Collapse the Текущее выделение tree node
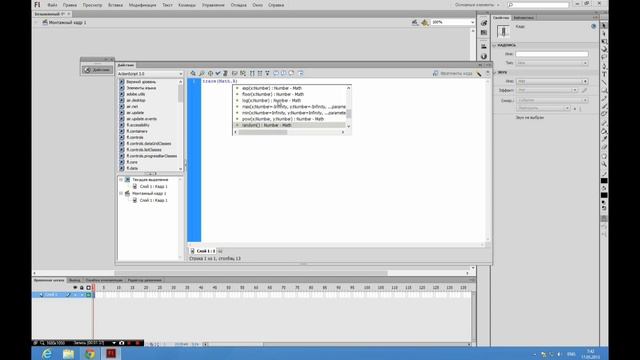This screenshot has height=360, width=640. [x=121, y=180]
